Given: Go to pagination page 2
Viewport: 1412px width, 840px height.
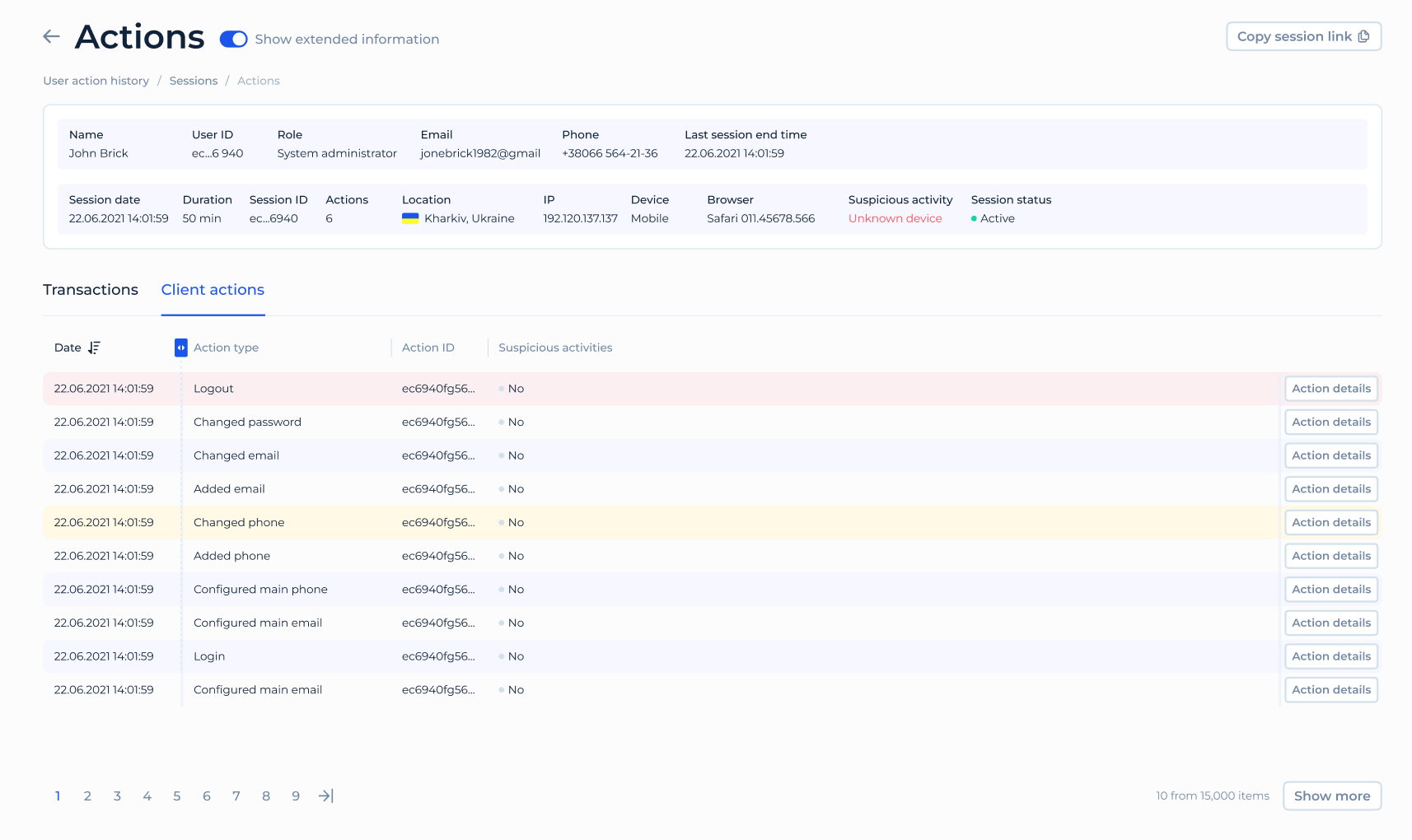Looking at the screenshot, I should click(87, 796).
